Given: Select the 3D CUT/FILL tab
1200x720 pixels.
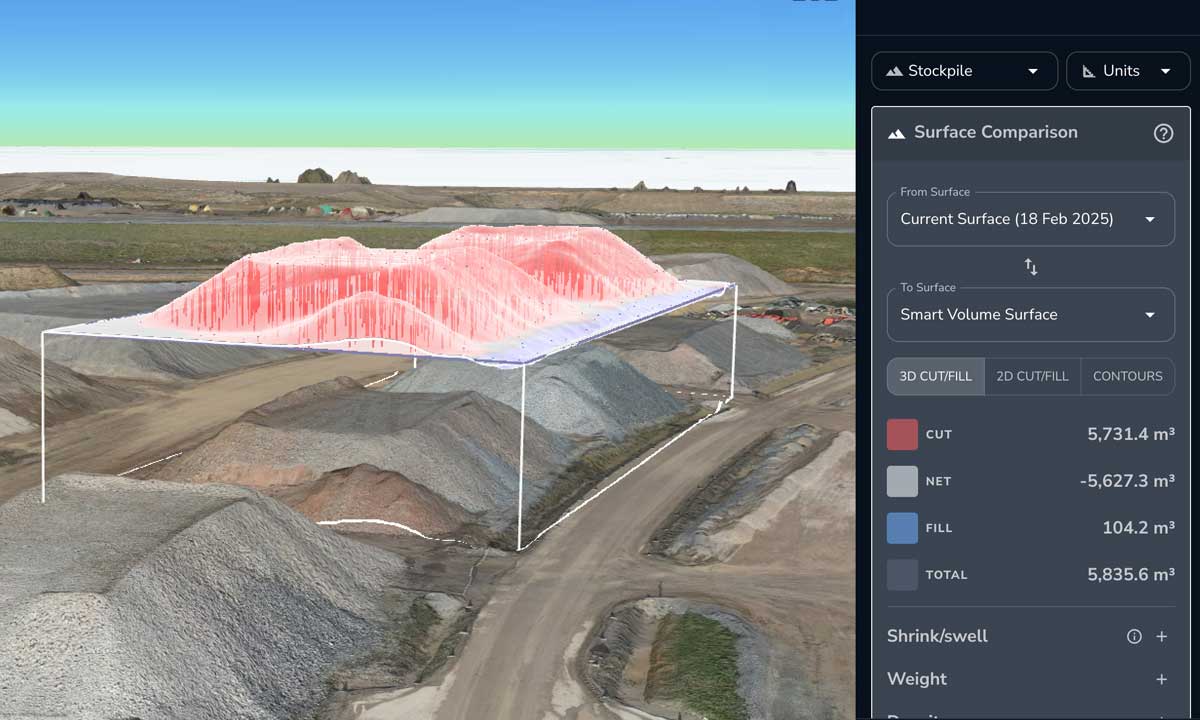Looking at the screenshot, I should 935,376.
